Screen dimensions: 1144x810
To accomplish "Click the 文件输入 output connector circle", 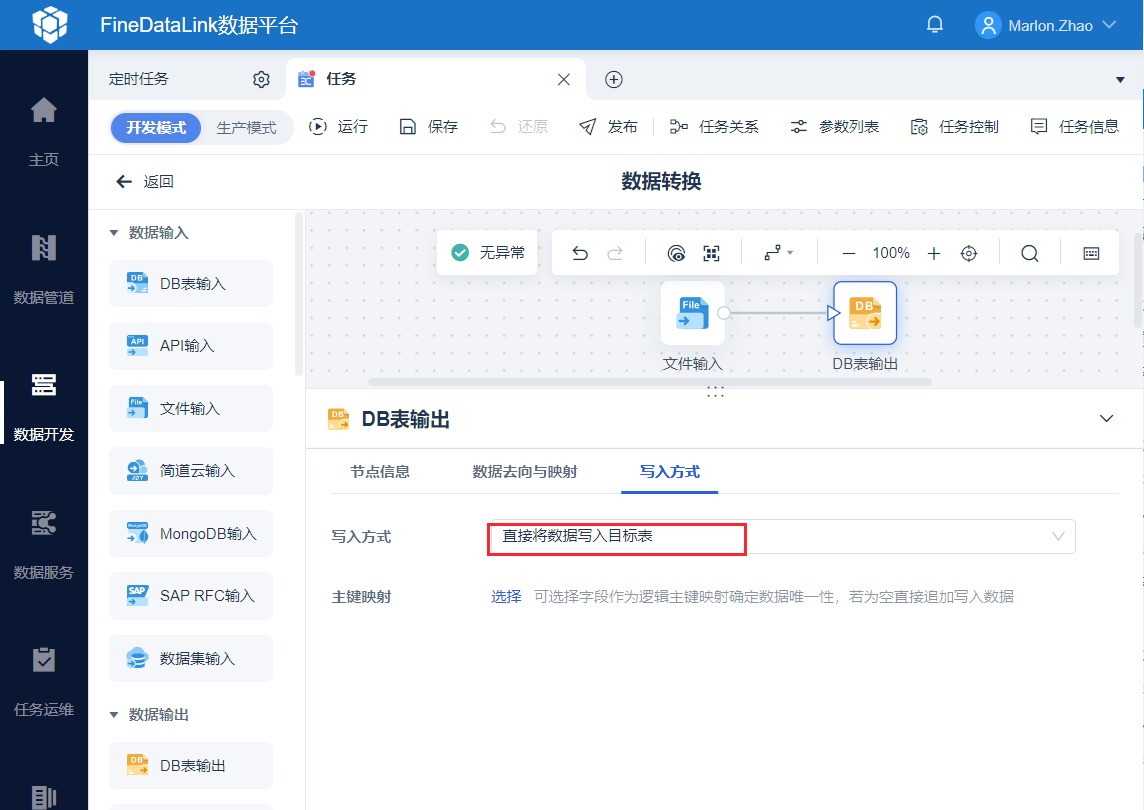I will pos(724,313).
